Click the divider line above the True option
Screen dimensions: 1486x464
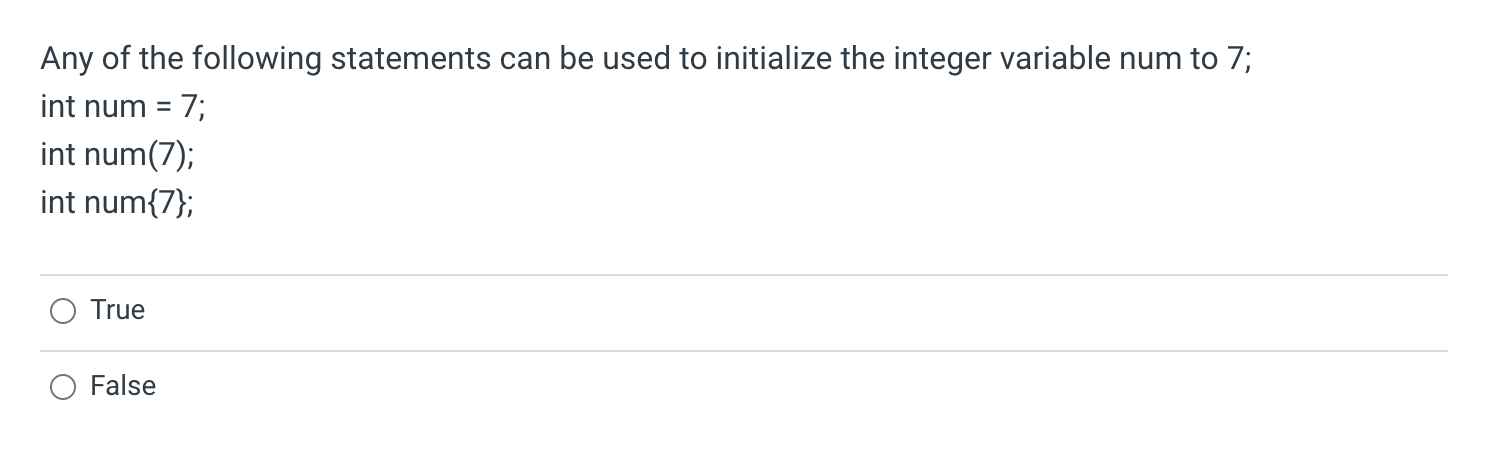click(x=743, y=275)
